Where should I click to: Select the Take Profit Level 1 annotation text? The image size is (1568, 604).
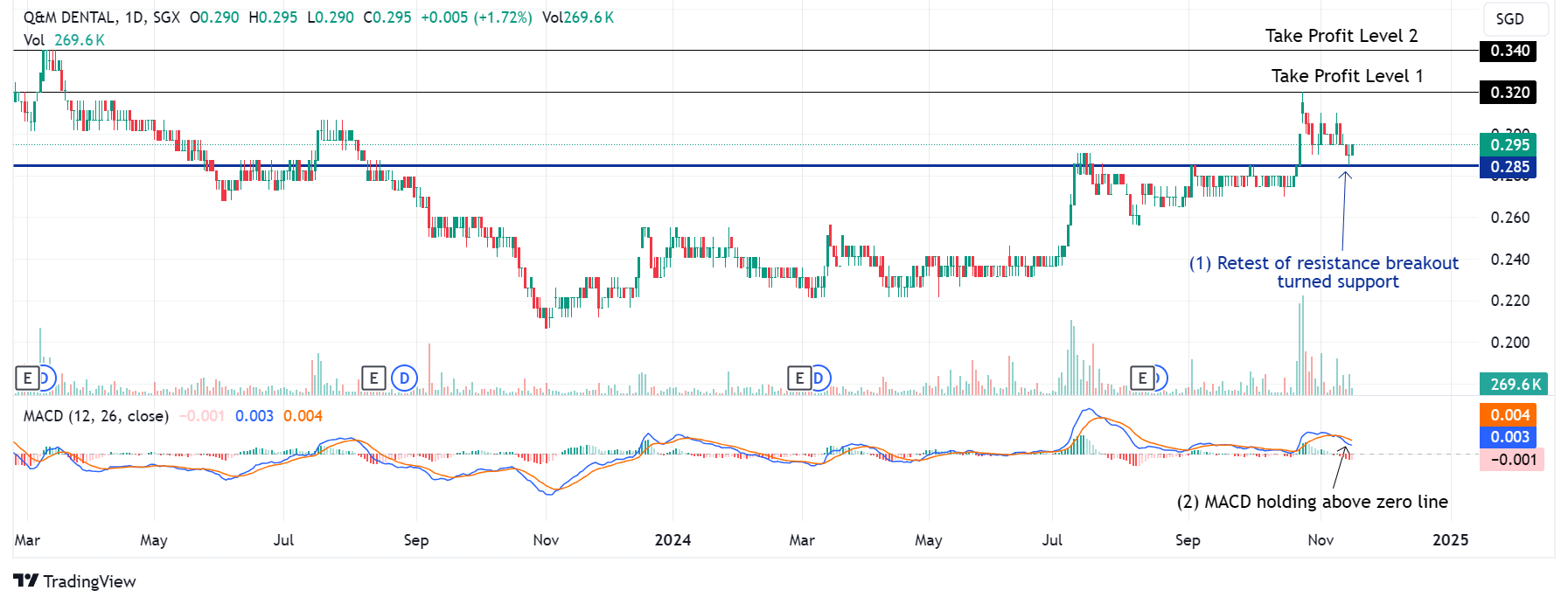(1348, 76)
